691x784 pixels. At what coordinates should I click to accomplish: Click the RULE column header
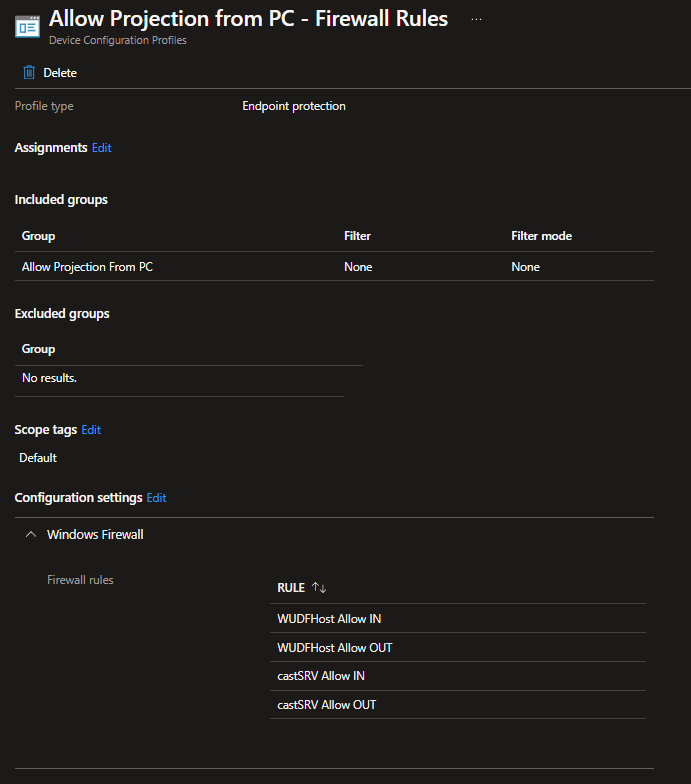[291, 588]
